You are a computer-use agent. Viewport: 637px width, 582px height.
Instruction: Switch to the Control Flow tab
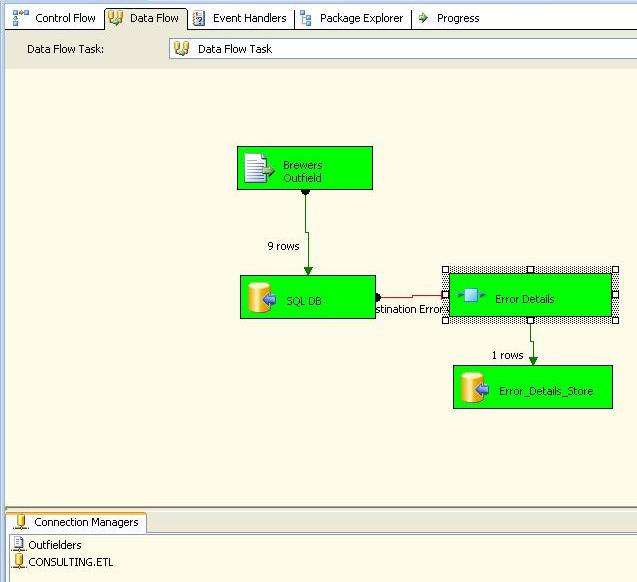tap(54, 18)
